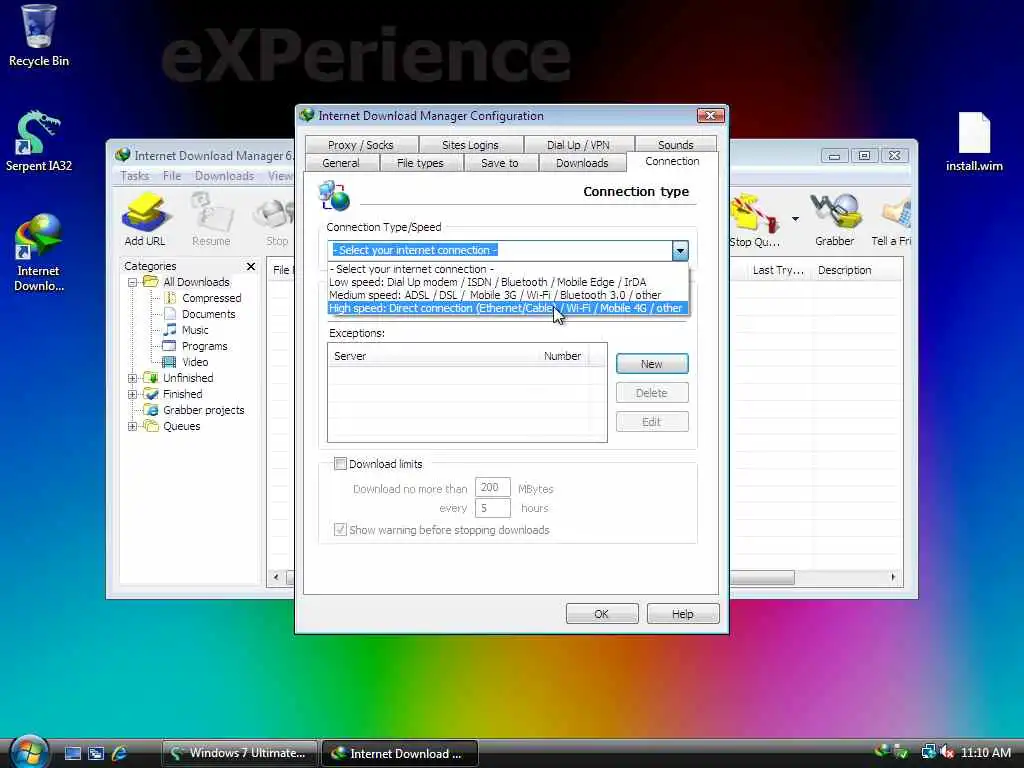Expand the Unfinished tree node
The image size is (1024, 768).
click(x=133, y=378)
